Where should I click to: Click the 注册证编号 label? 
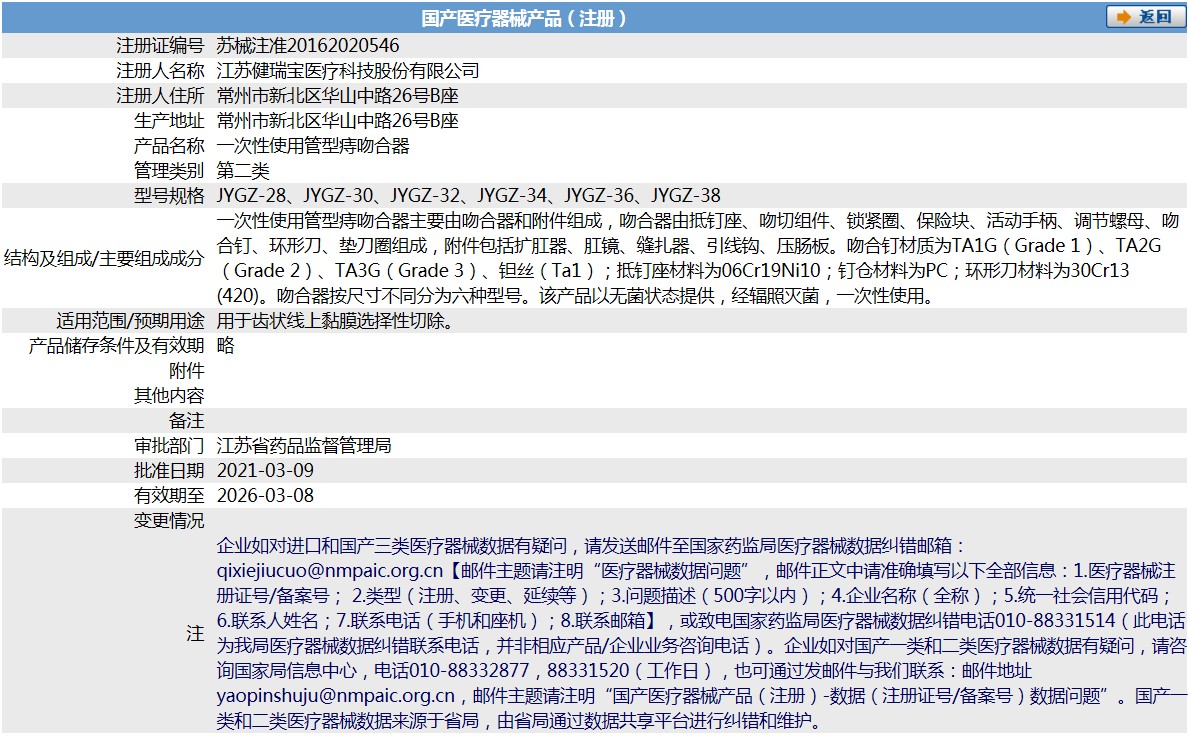(160, 45)
